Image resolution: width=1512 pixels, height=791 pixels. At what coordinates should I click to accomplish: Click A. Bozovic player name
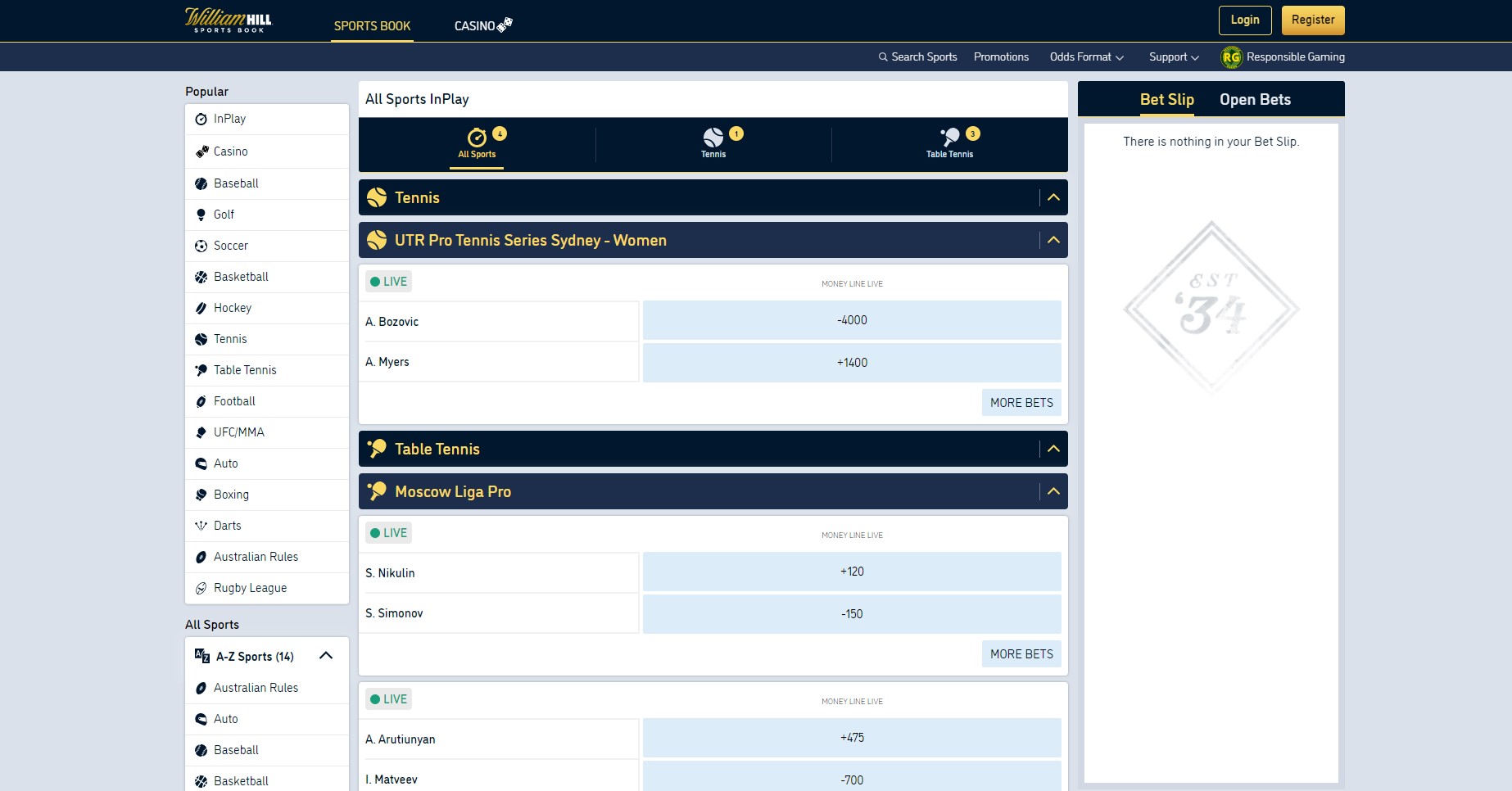(x=392, y=322)
